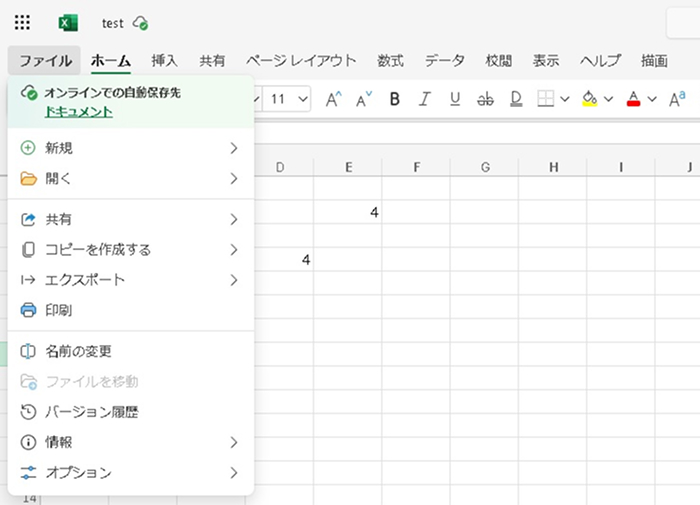The width and height of the screenshot is (700, 505).
Task: Click the cloud saved status icon beside test
Action: (140, 23)
